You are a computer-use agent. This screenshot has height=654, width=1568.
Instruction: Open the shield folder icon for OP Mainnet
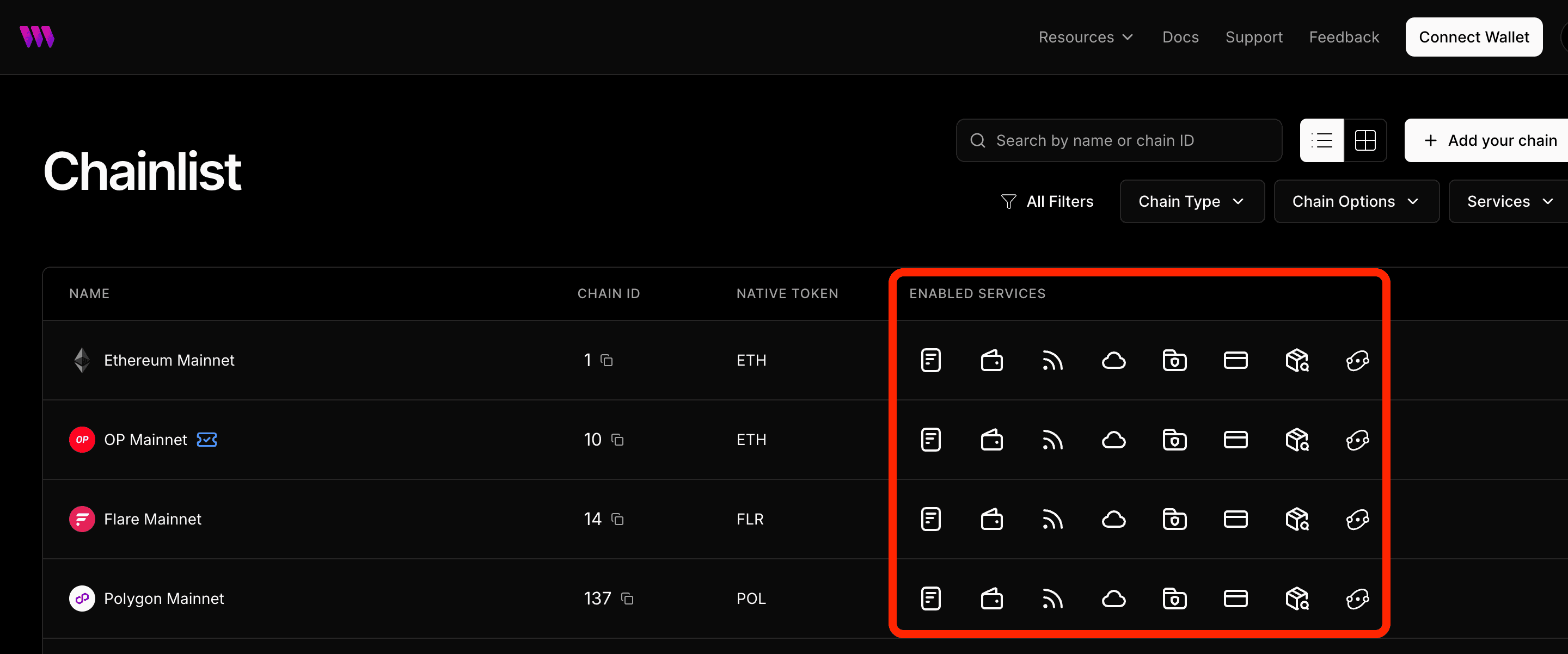pos(1174,439)
